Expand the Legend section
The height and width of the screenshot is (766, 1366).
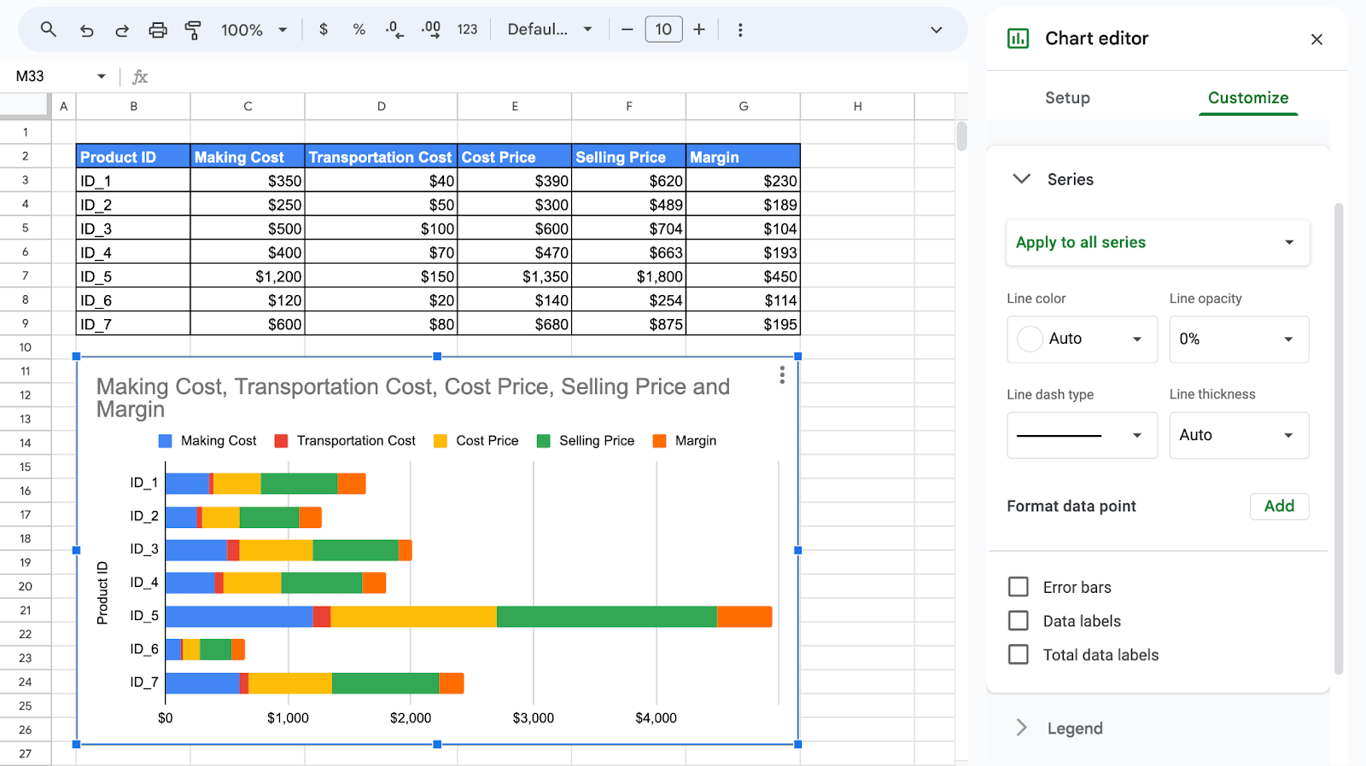coord(1021,728)
